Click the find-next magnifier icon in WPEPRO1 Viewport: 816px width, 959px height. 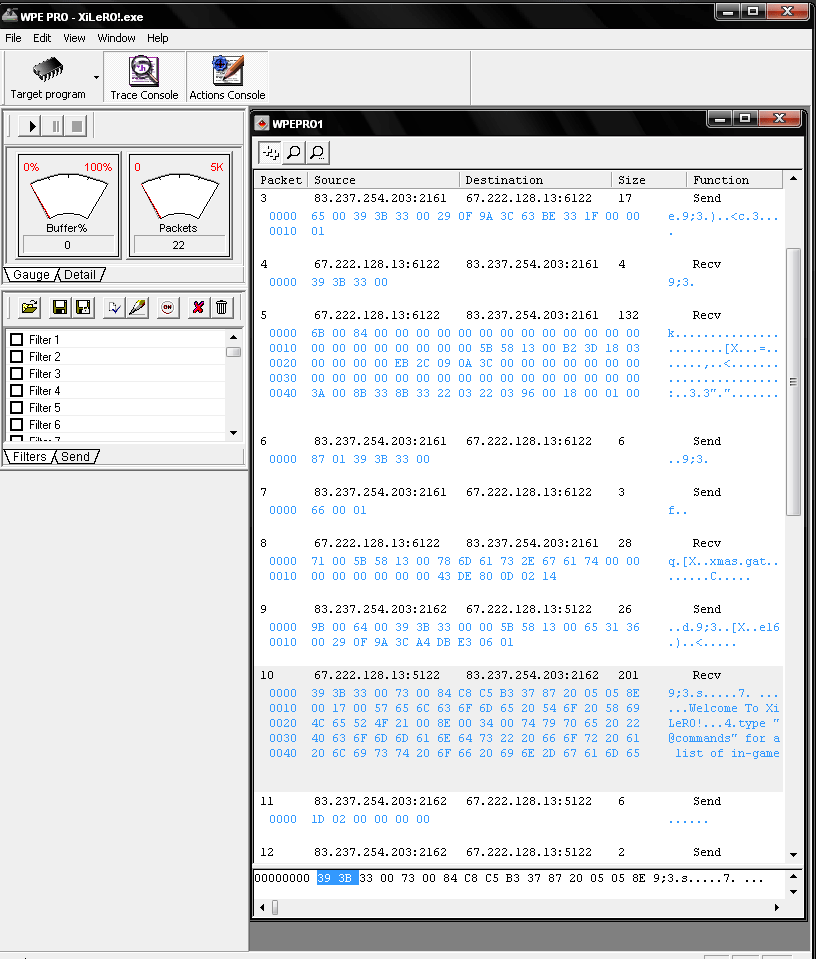pos(317,152)
